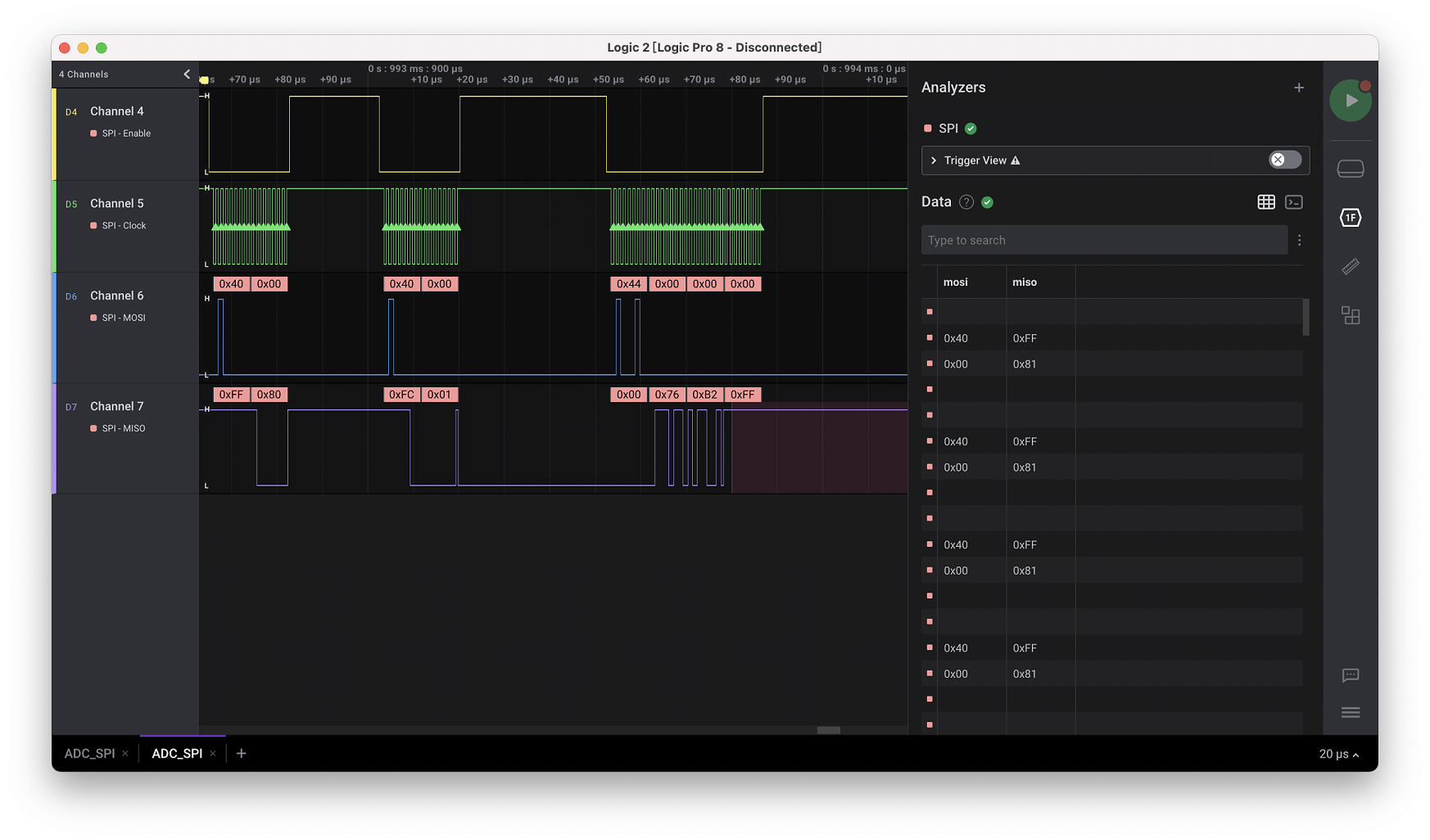Open Data help question mark icon
Viewport: 1430px width, 840px height.
[966, 202]
